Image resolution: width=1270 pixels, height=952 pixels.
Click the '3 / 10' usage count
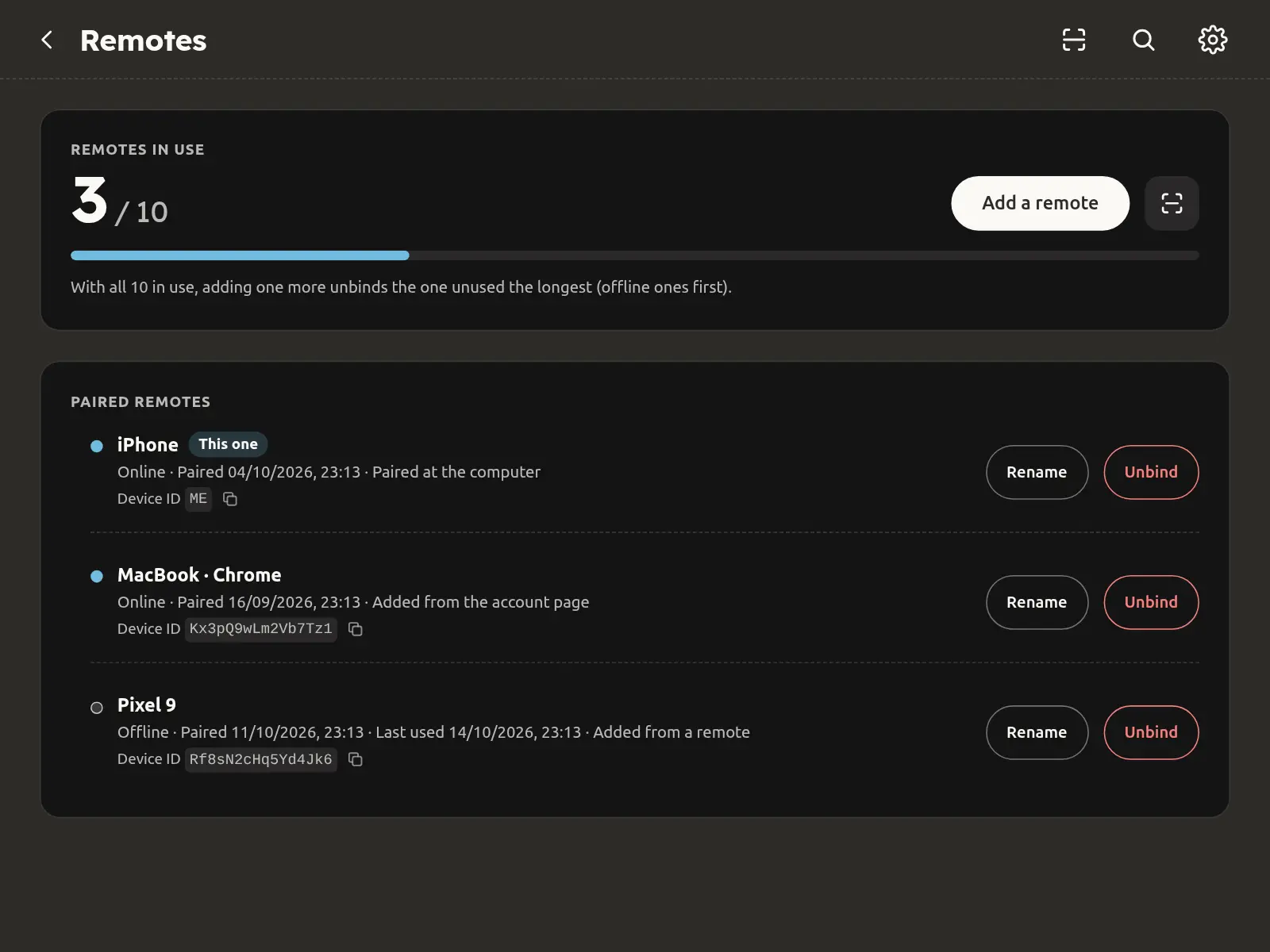click(119, 202)
